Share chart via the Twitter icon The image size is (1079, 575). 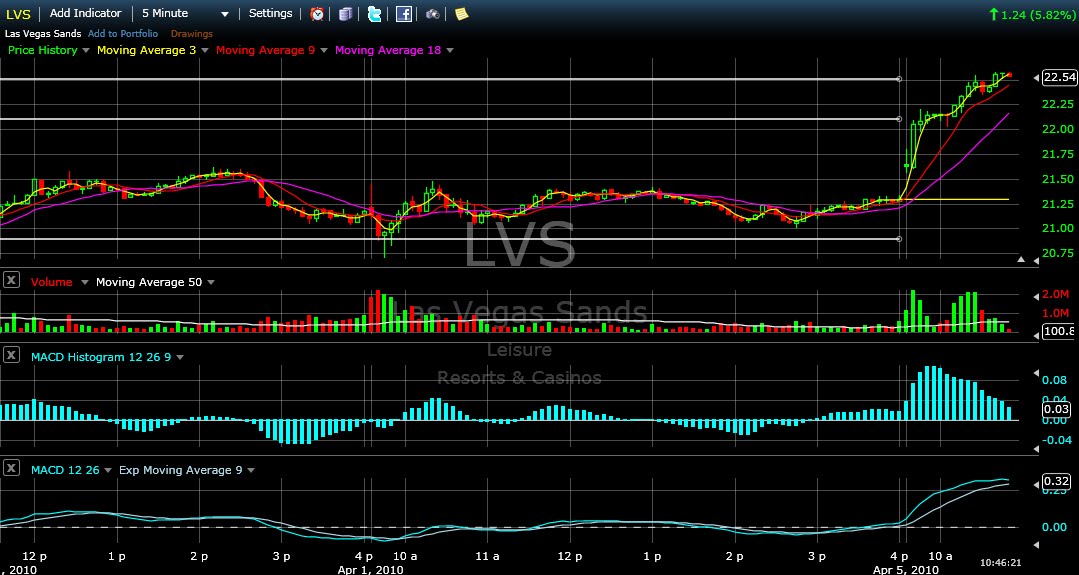374,14
